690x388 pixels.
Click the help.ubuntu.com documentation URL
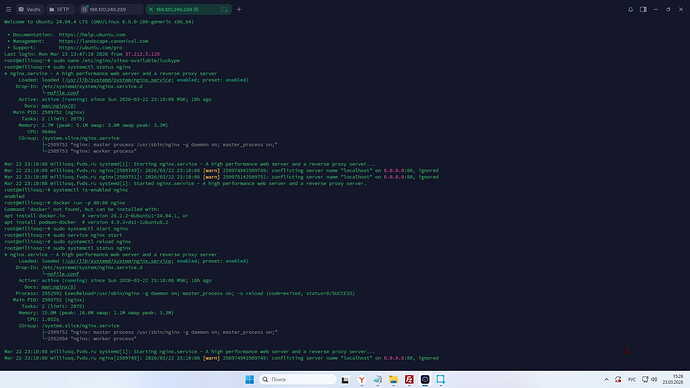[x=92, y=35]
